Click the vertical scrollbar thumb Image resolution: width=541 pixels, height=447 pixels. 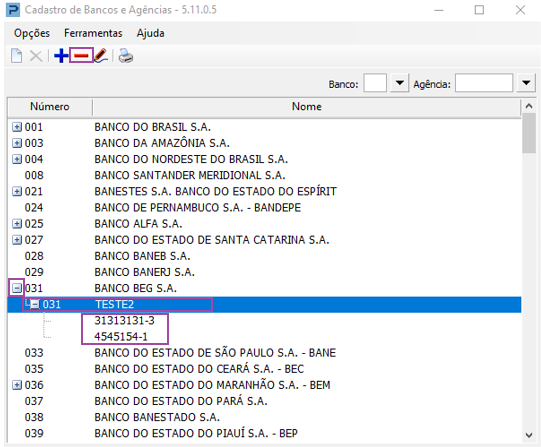tap(529, 133)
